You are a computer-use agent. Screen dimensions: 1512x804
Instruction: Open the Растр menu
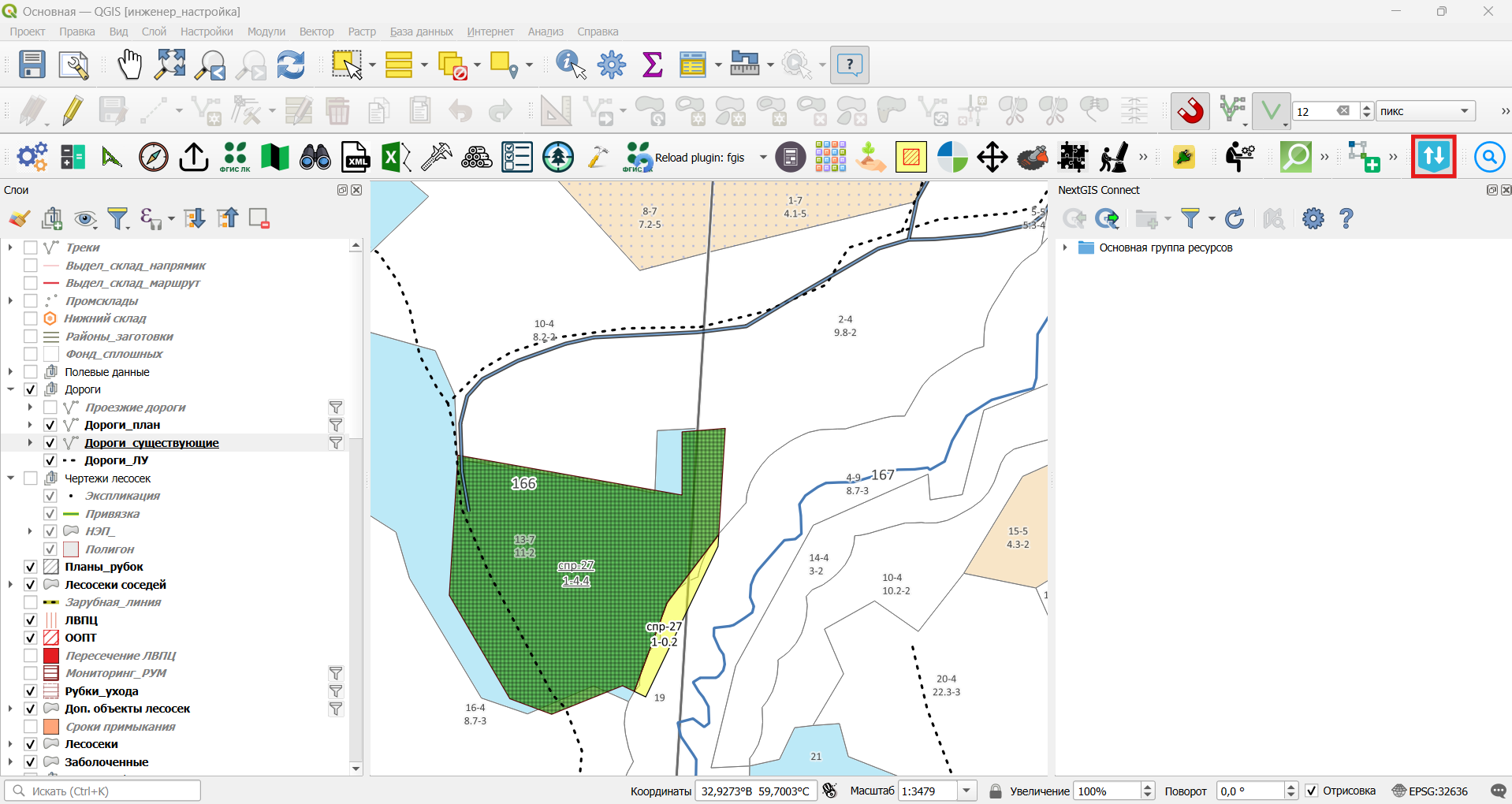pos(362,32)
